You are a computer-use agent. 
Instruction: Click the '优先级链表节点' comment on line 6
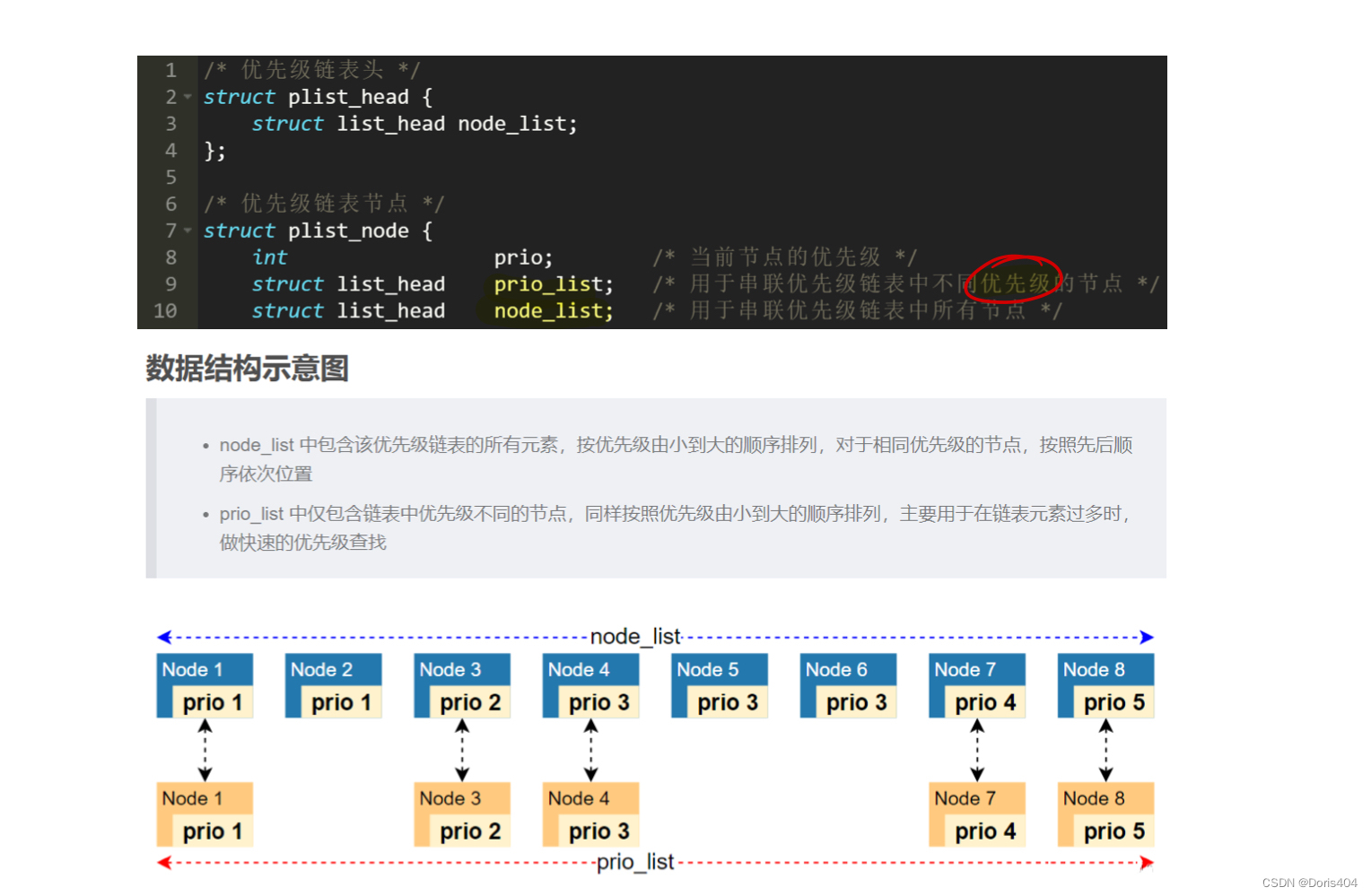click(x=324, y=204)
